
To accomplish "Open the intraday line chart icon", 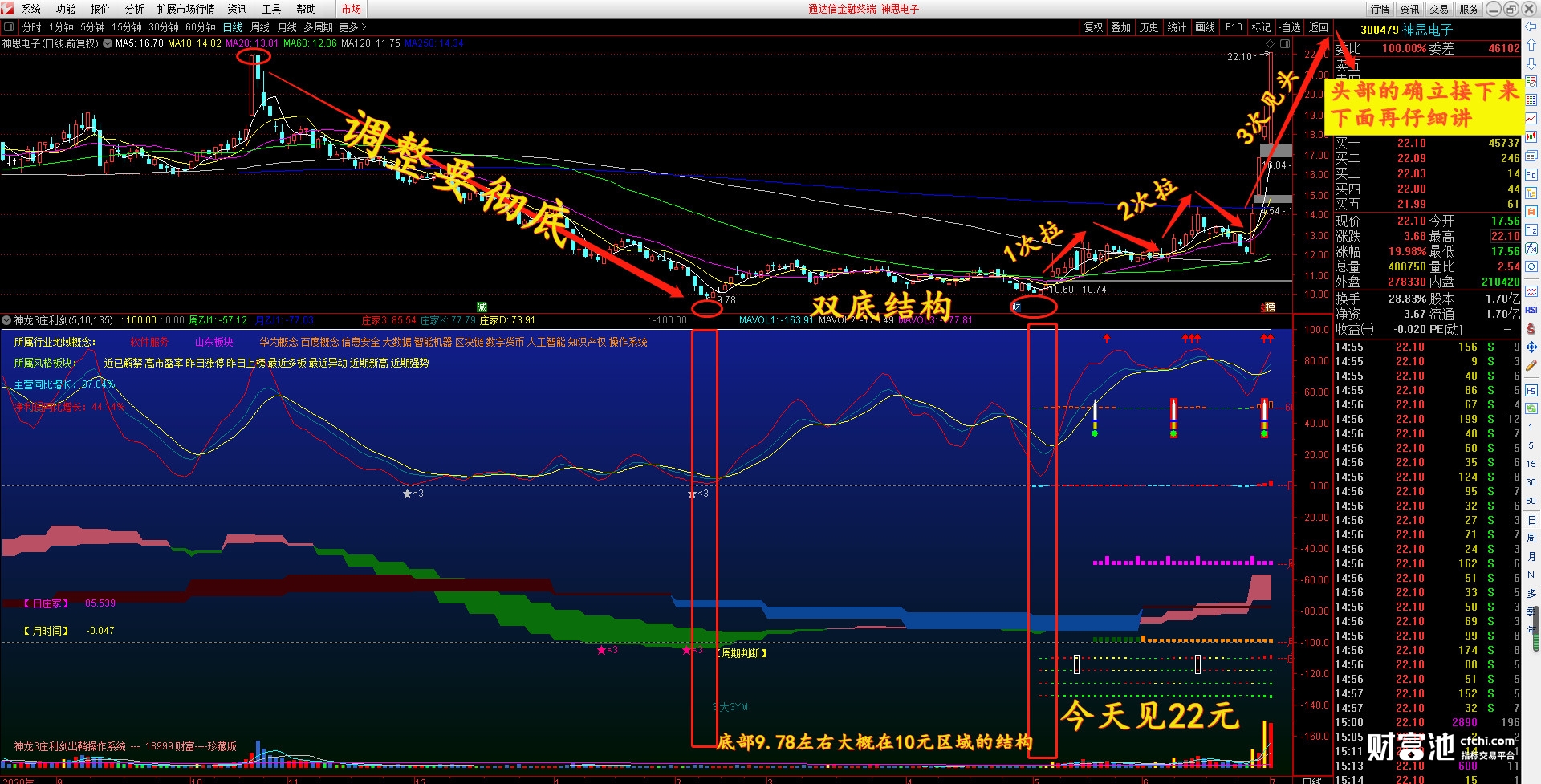I will click(1531, 119).
